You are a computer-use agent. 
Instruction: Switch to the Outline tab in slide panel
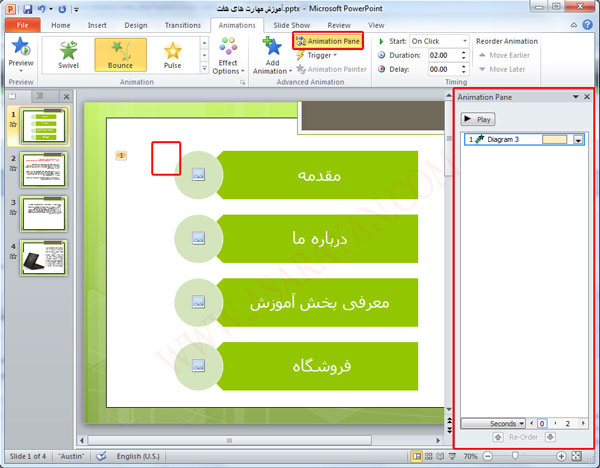click(x=39, y=96)
